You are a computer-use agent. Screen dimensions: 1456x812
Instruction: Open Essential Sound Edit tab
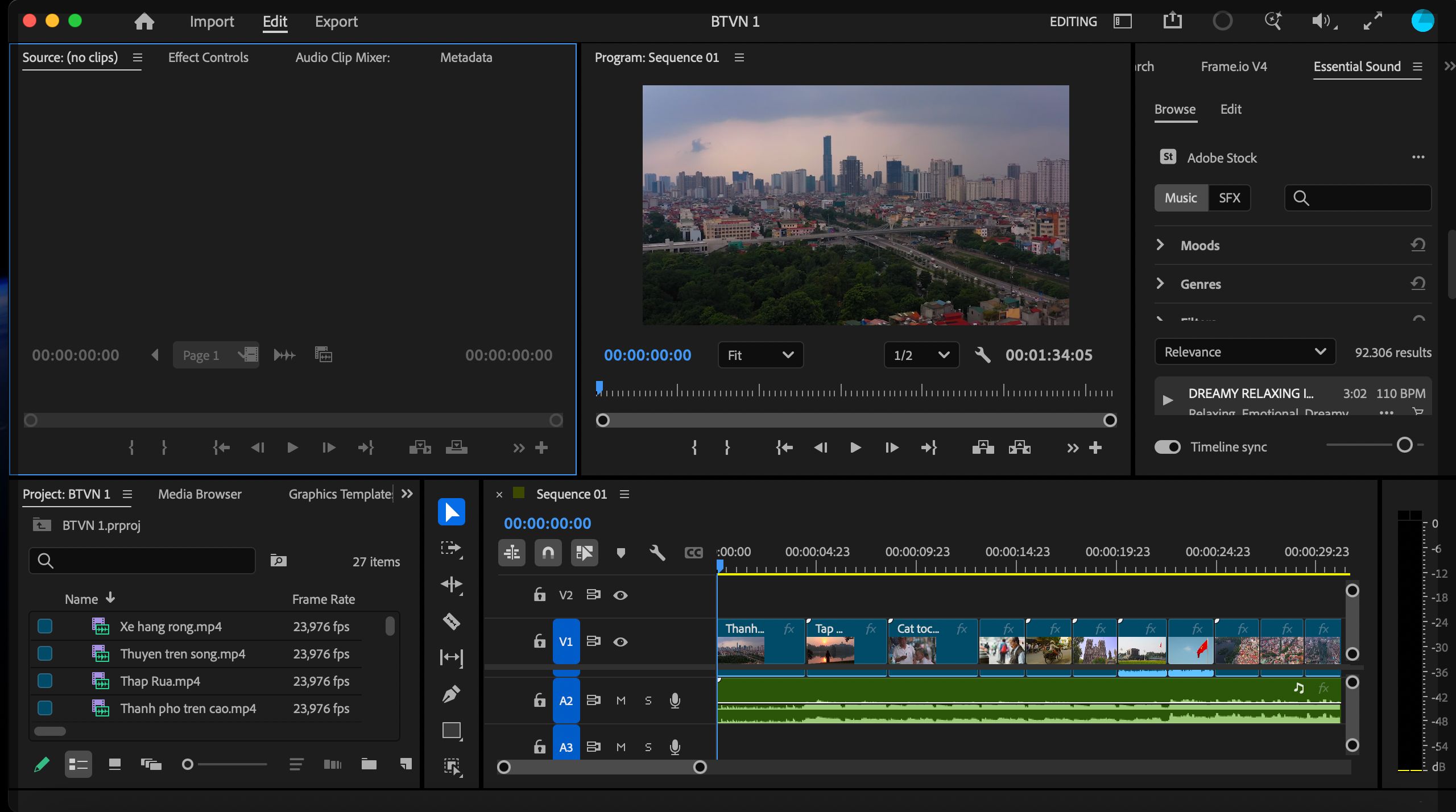(x=1231, y=109)
